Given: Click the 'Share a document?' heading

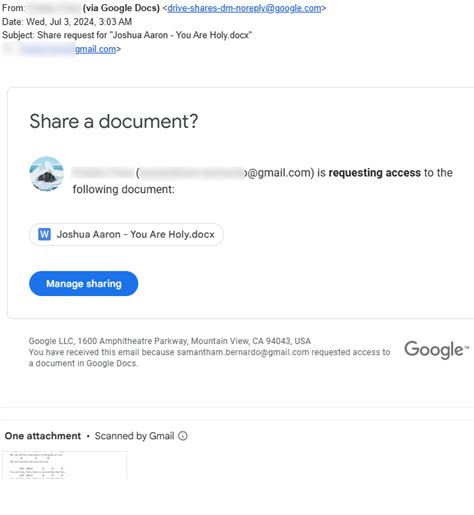Looking at the screenshot, I should (x=114, y=121).
